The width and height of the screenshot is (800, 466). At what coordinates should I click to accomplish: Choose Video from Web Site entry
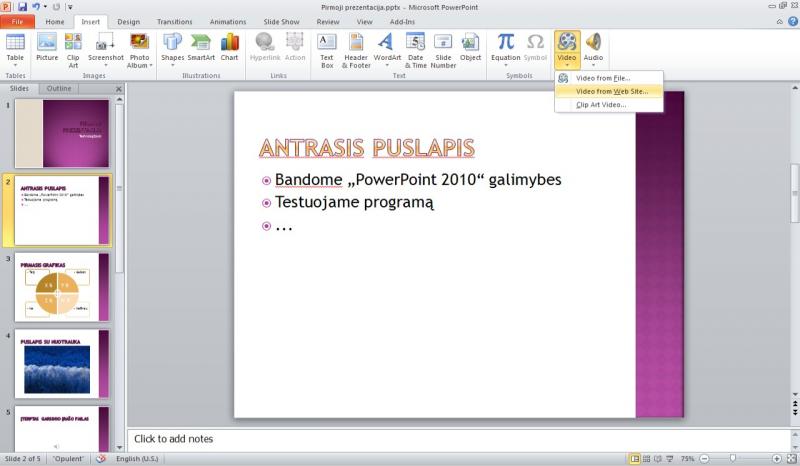(x=609, y=91)
